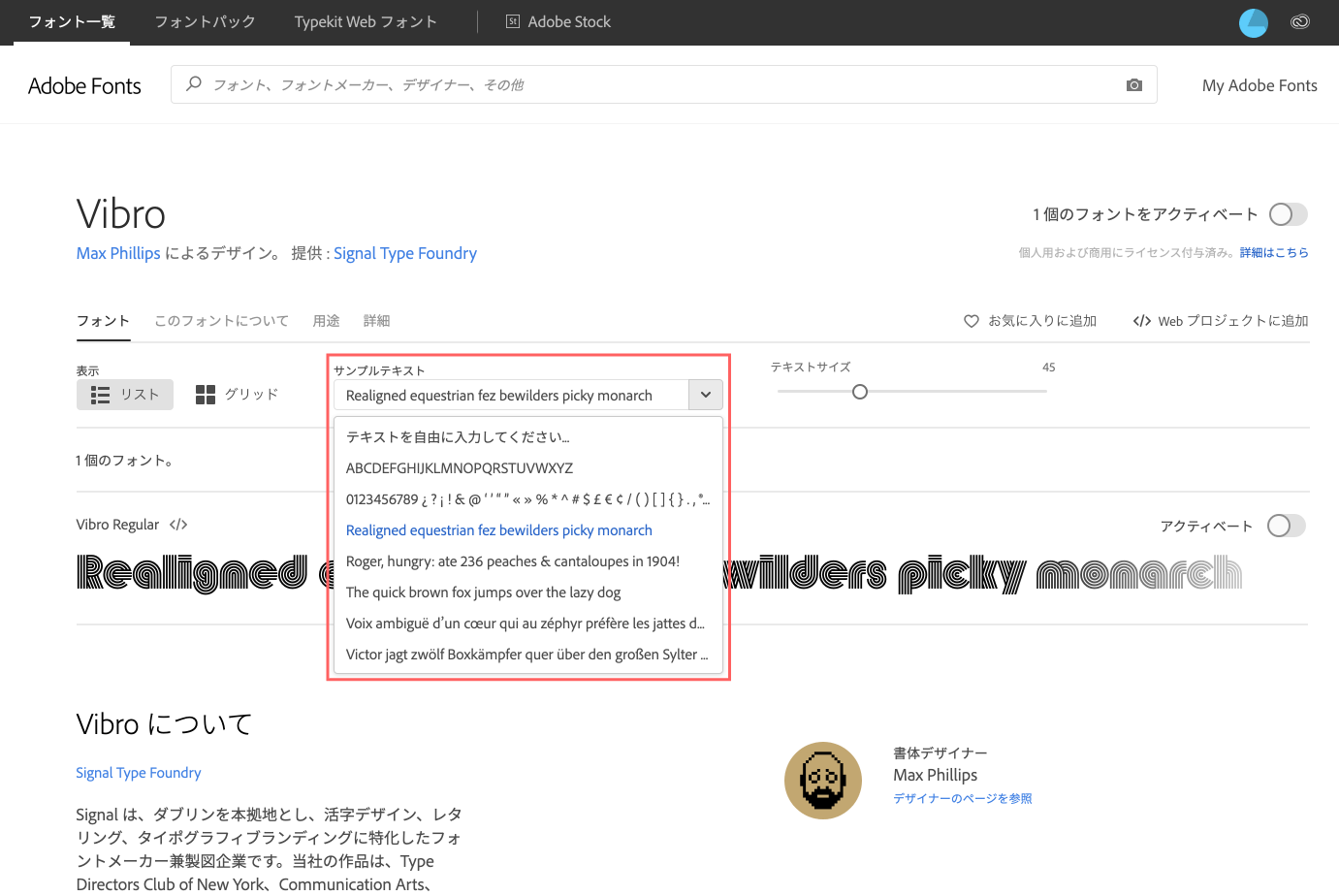Choose the 0123456789 symbols sample option
Image resolution: width=1339 pixels, height=896 pixels.
tap(528, 499)
